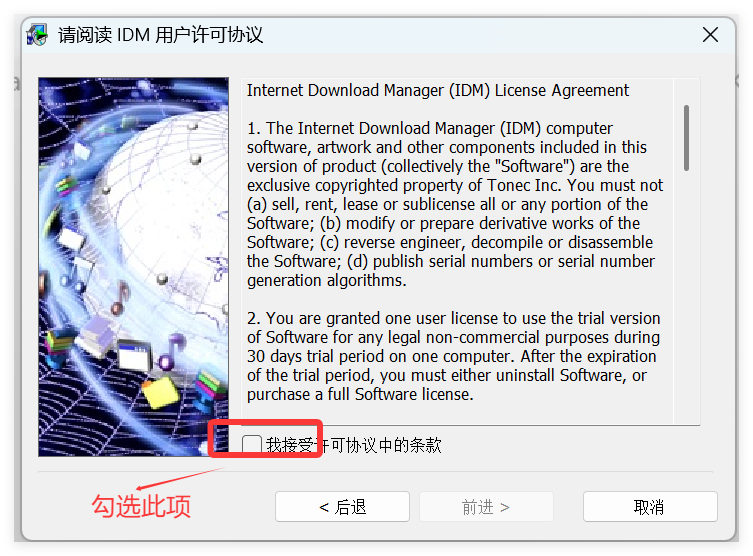
Task: Check the 我接受许可协议中的条款 checkbox
Action: (252, 445)
